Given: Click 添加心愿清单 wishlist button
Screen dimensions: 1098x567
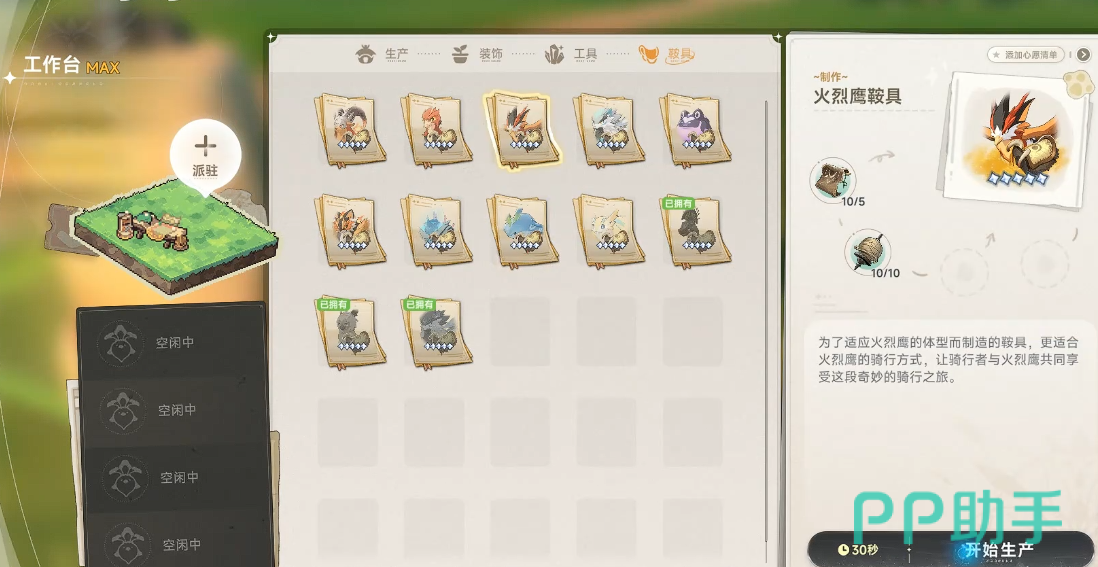Looking at the screenshot, I should click(1026, 54).
